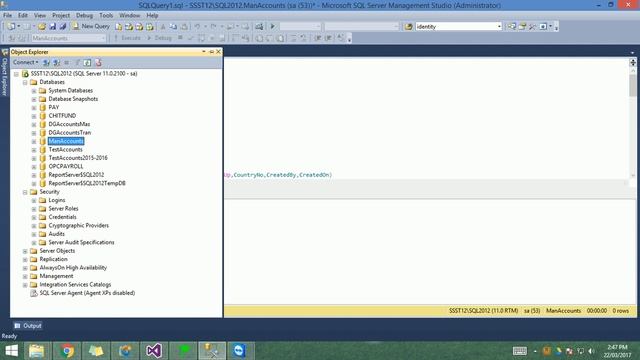
Task: Click the Windows Start button
Action: pyautogui.click(x=11, y=351)
